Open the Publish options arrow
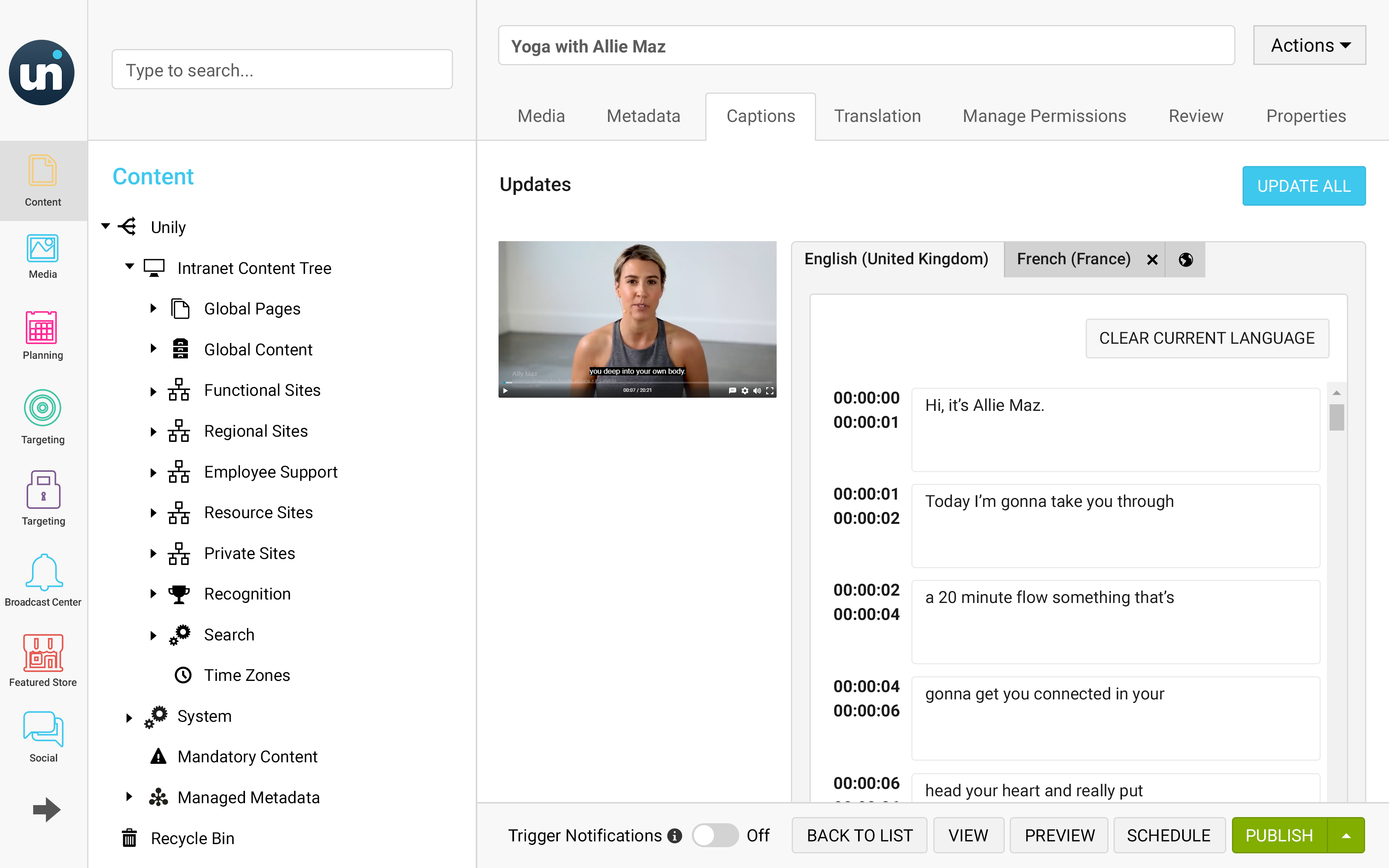 (1346, 836)
